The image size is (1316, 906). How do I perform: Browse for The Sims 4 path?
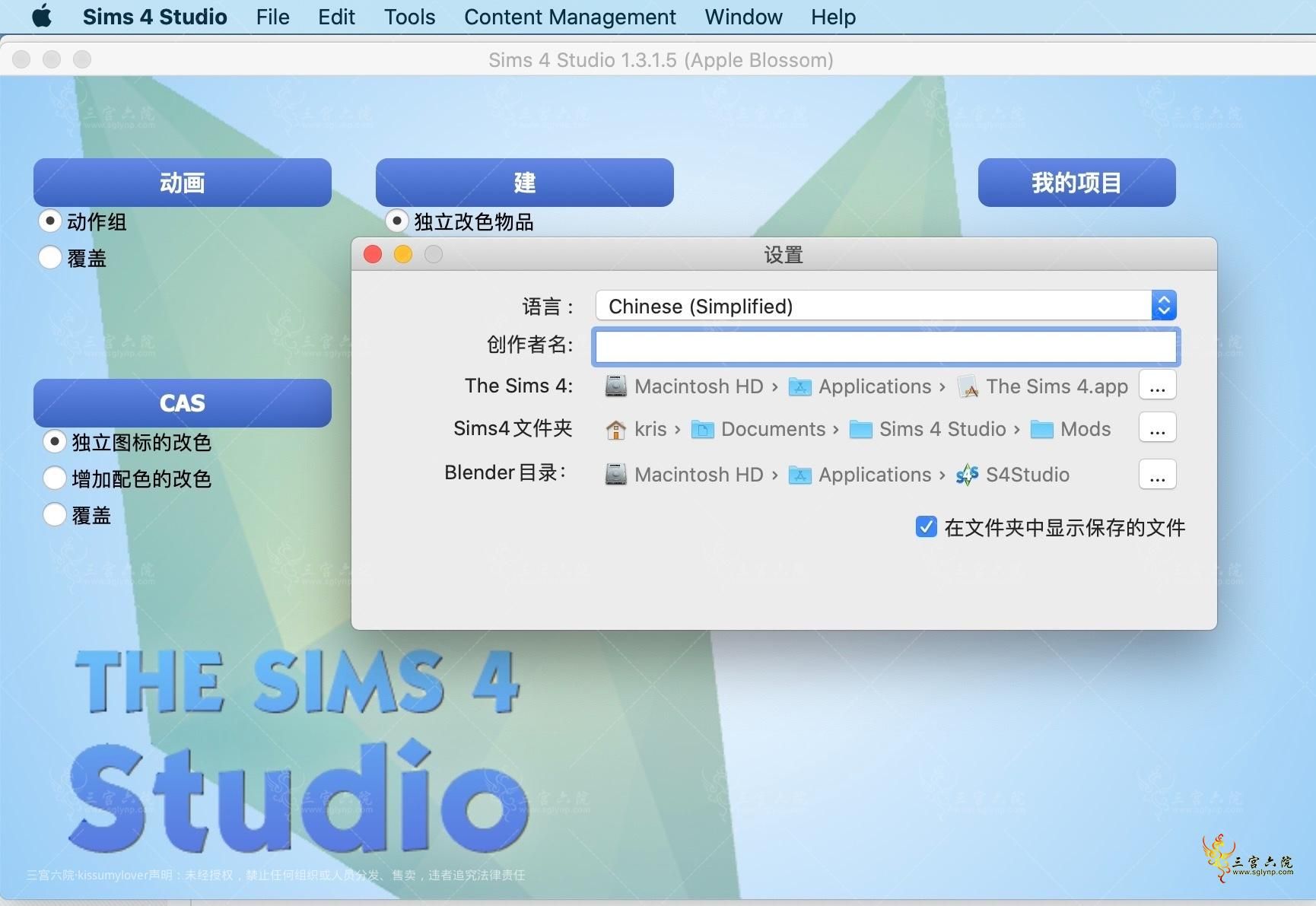[x=1158, y=386]
